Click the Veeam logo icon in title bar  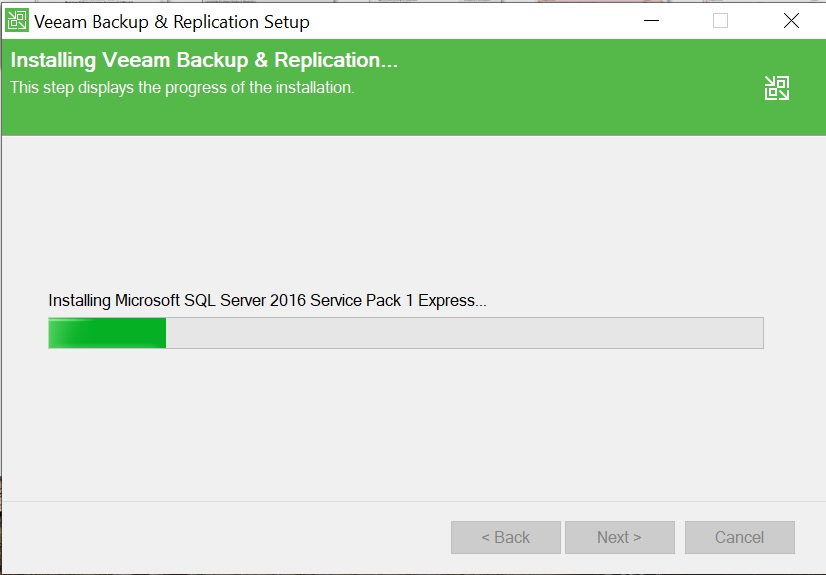[17, 21]
